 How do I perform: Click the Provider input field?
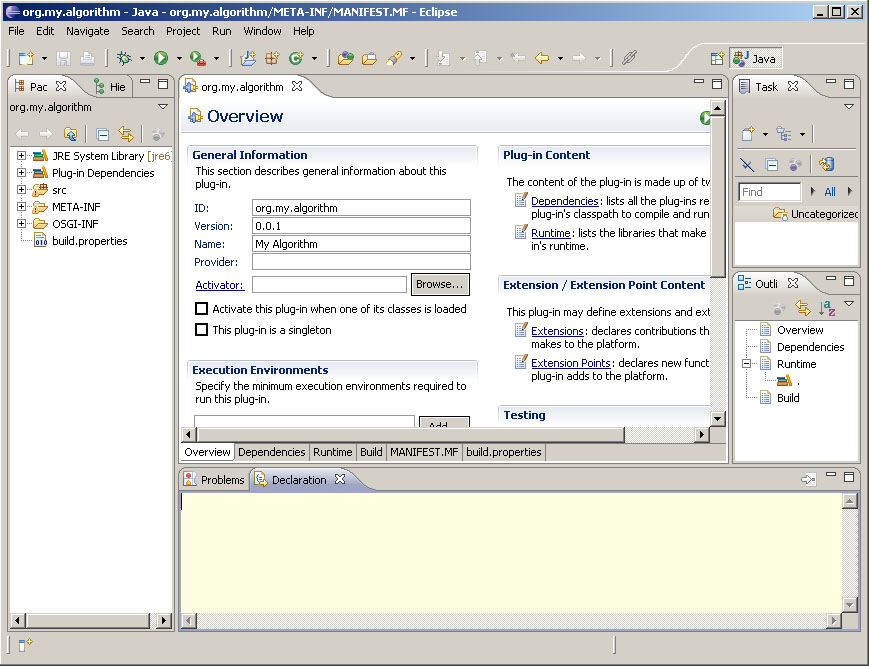pyautogui.click(x=361, y=262)
